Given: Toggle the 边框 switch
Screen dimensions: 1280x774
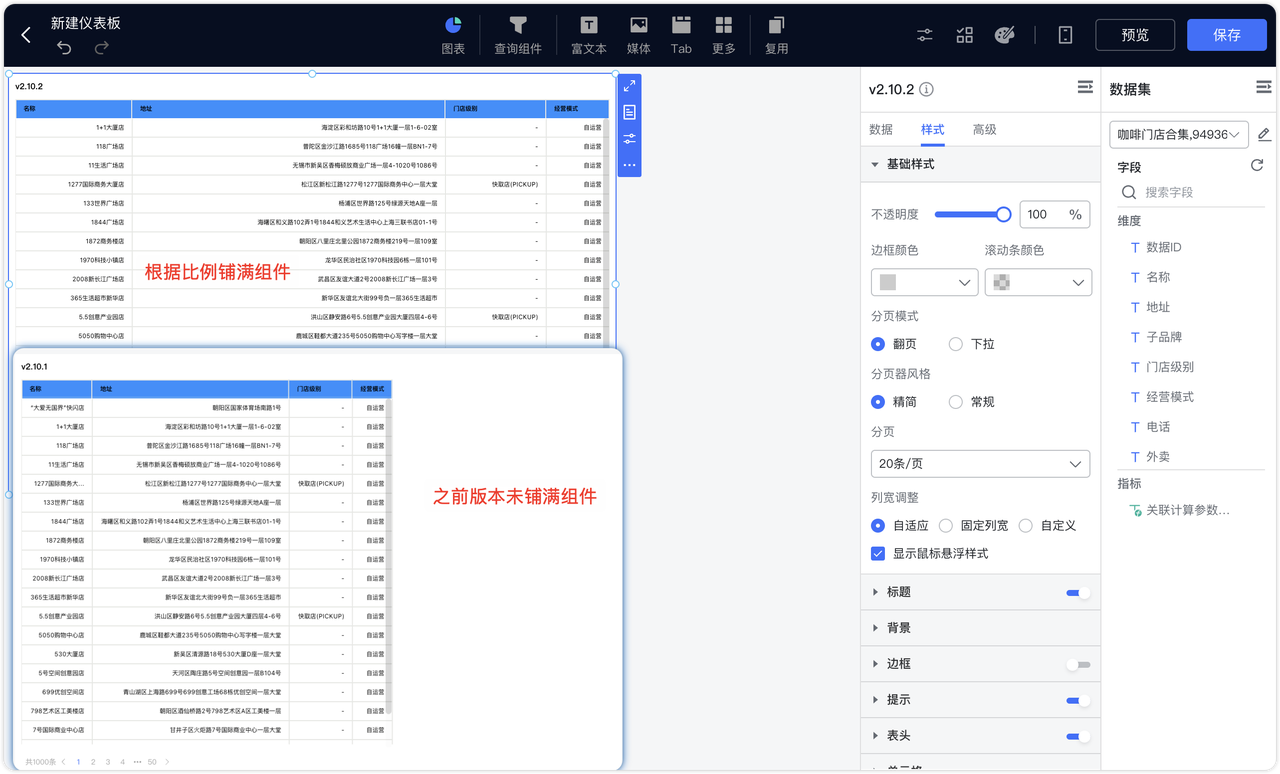Looking at the screenshot, I should pos(1078,665).
